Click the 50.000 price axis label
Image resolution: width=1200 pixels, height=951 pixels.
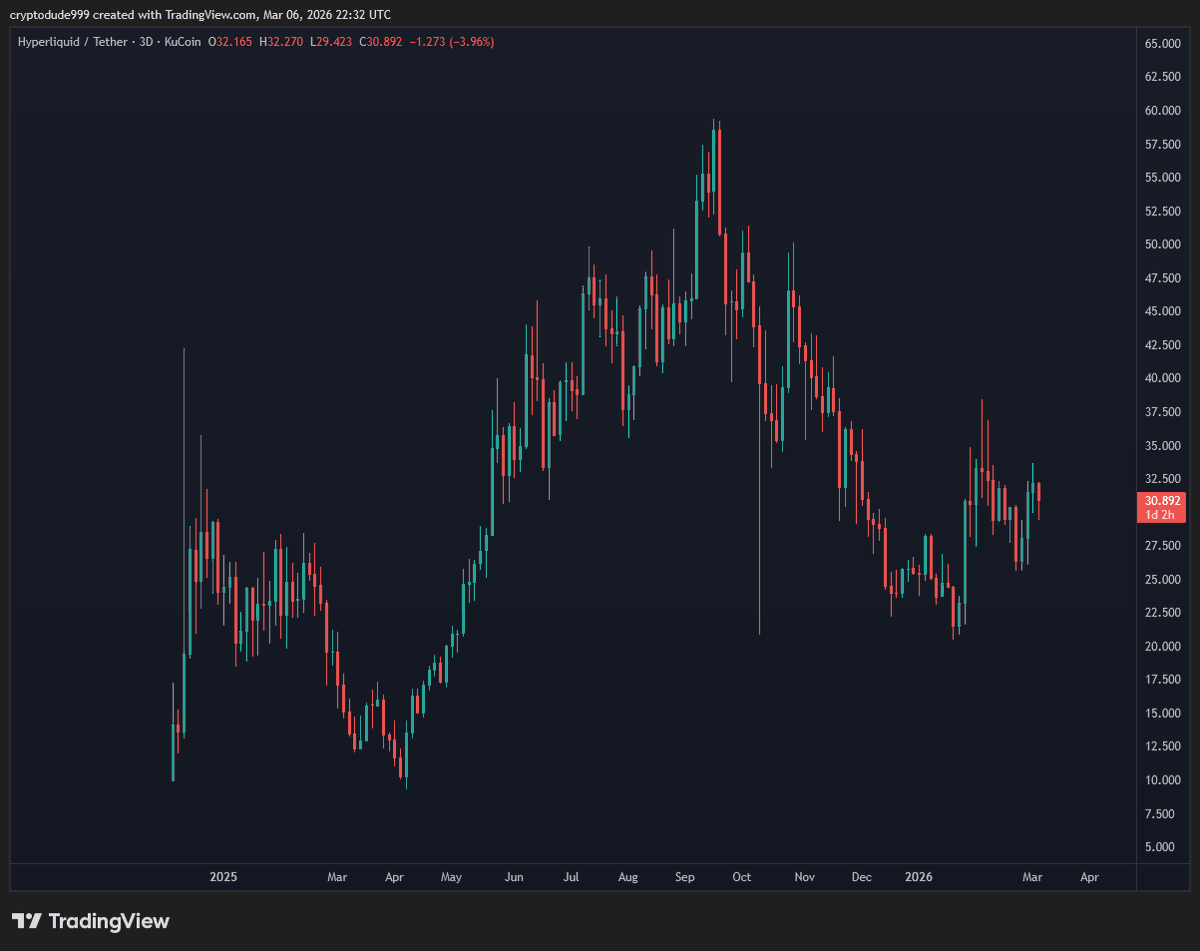[1164, 244]
